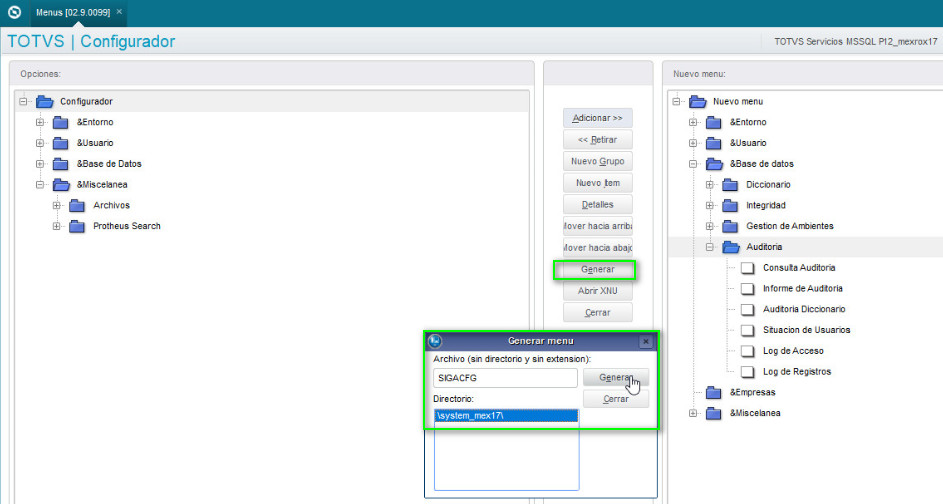Expand &Entorno in Opciones tree

[x=40, y=122]
